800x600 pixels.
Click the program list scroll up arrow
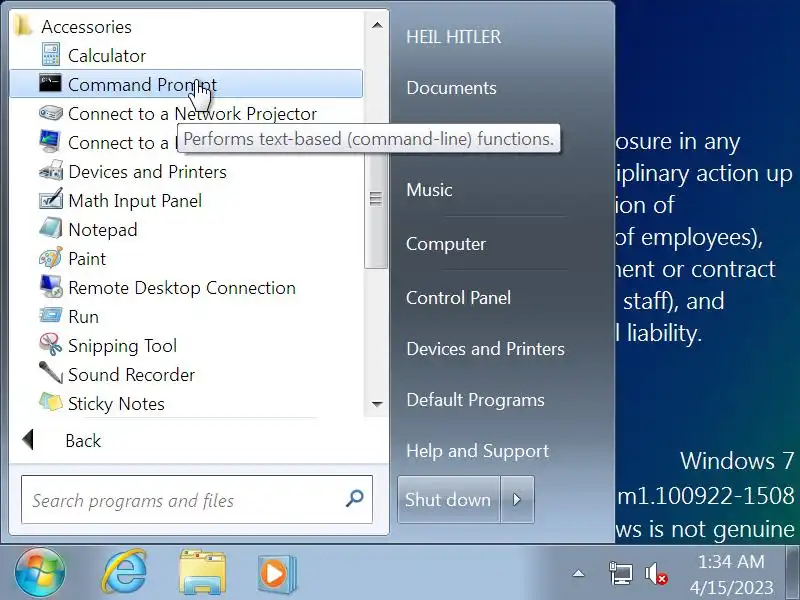pos(377,25)
